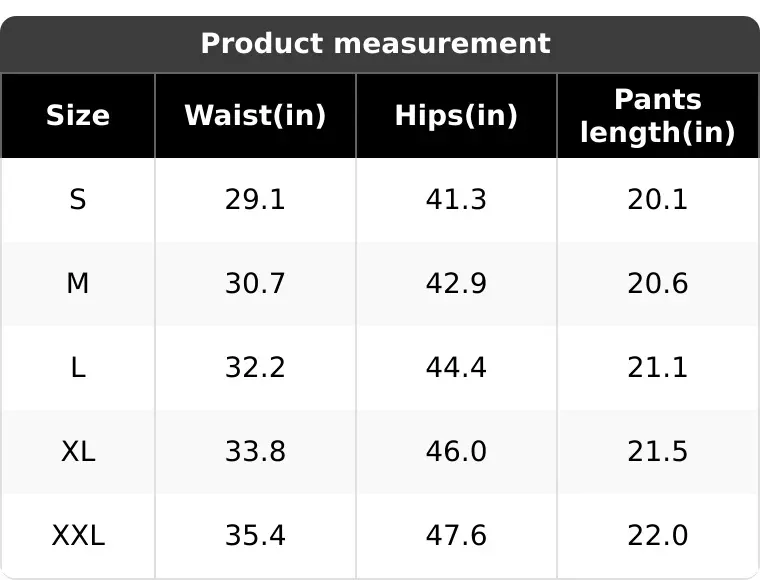This screenshot has width=760, height=580.
Task: Select the waist value 35.4
Action: 255,536
